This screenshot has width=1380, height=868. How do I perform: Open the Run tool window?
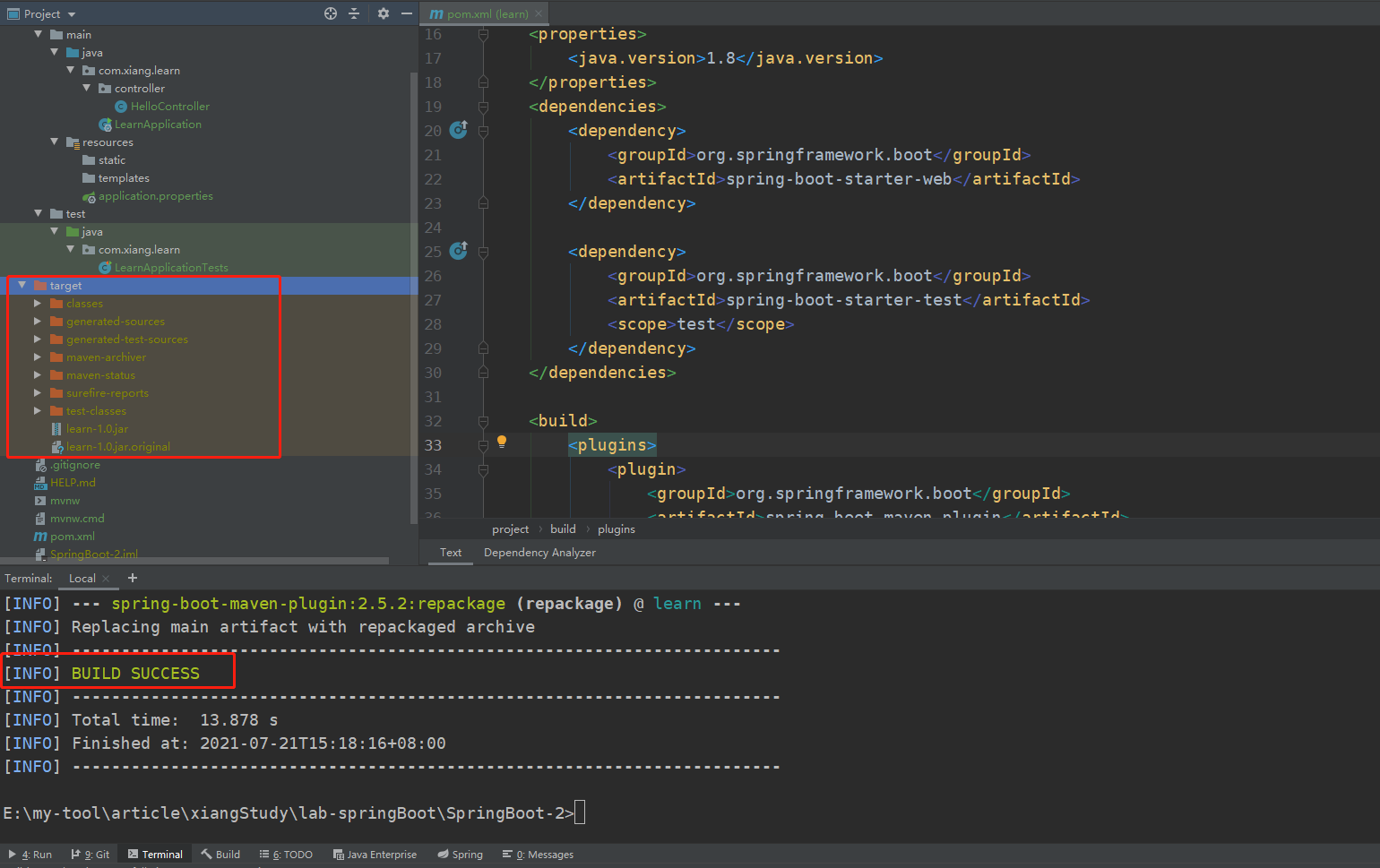[30, 855]
